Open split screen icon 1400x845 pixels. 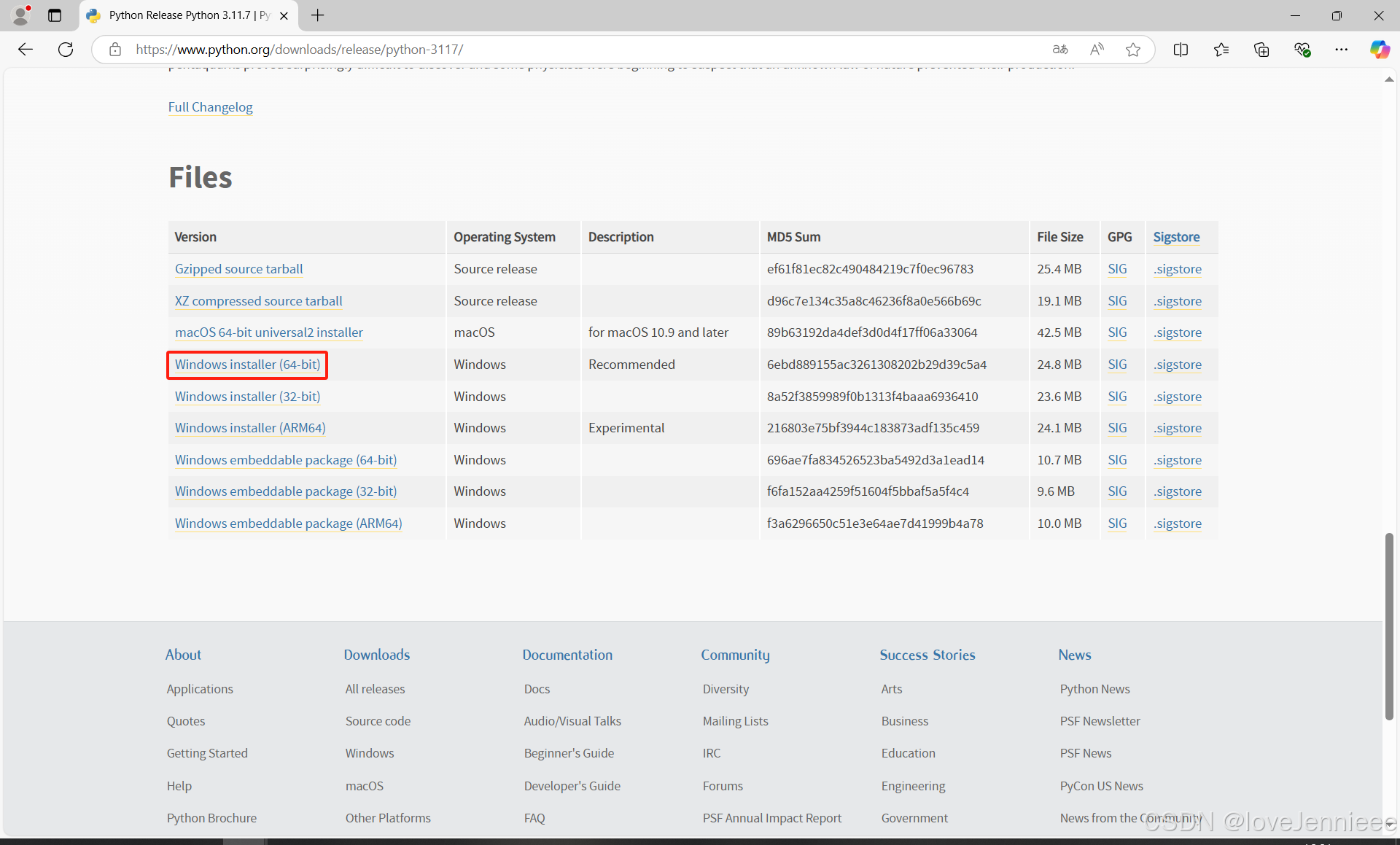coord(1181,50)
